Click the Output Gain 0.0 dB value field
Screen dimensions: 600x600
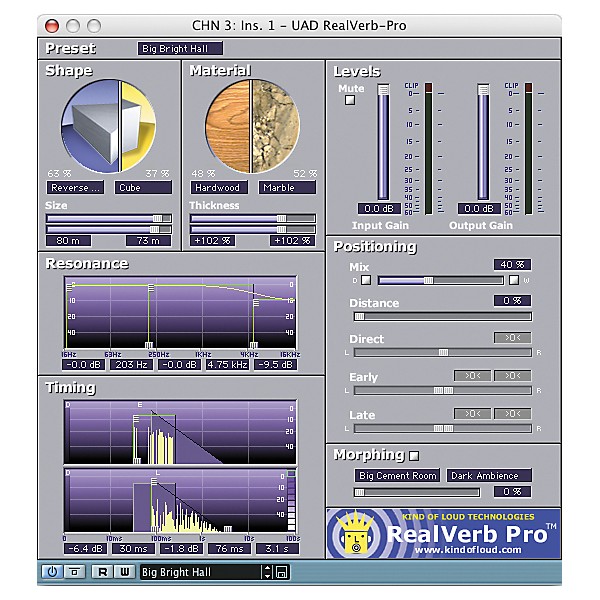pos(479,209)
